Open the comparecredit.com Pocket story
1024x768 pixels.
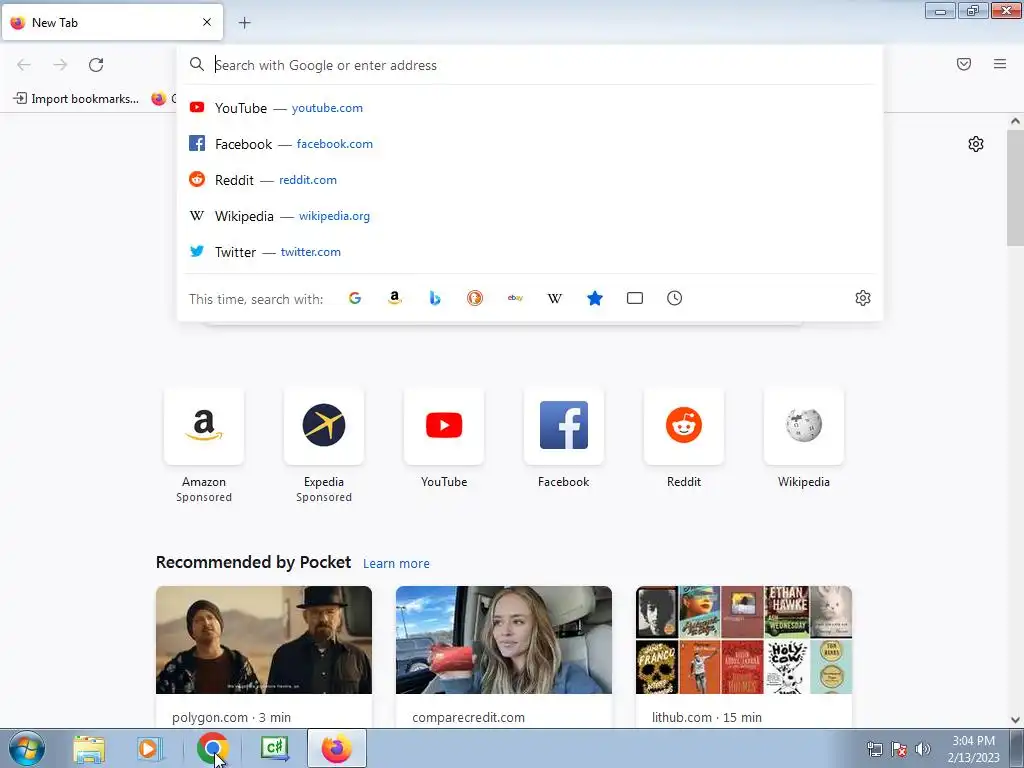click(504, 657)
